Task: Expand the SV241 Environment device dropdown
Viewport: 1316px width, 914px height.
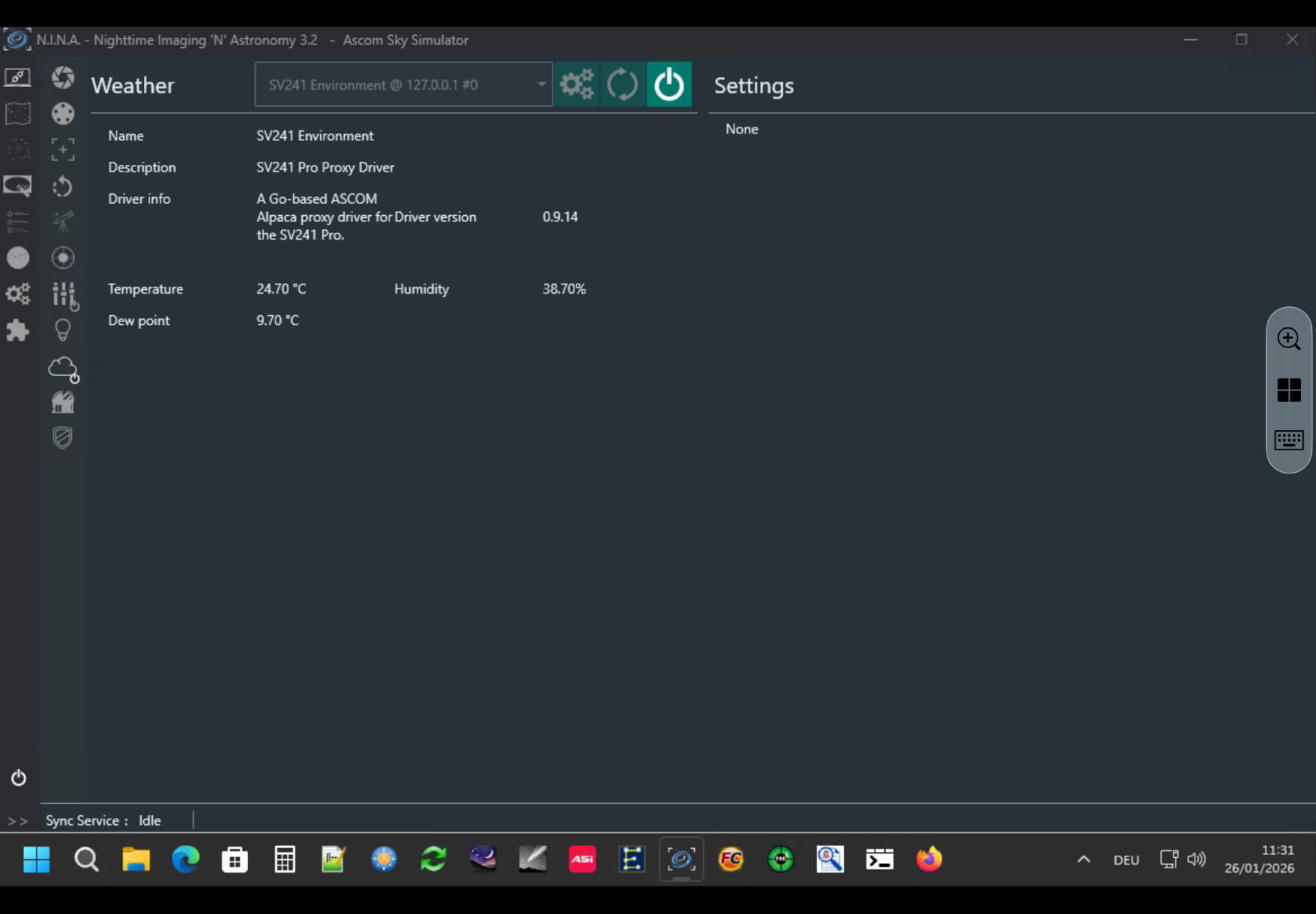Action: [404, 85]
